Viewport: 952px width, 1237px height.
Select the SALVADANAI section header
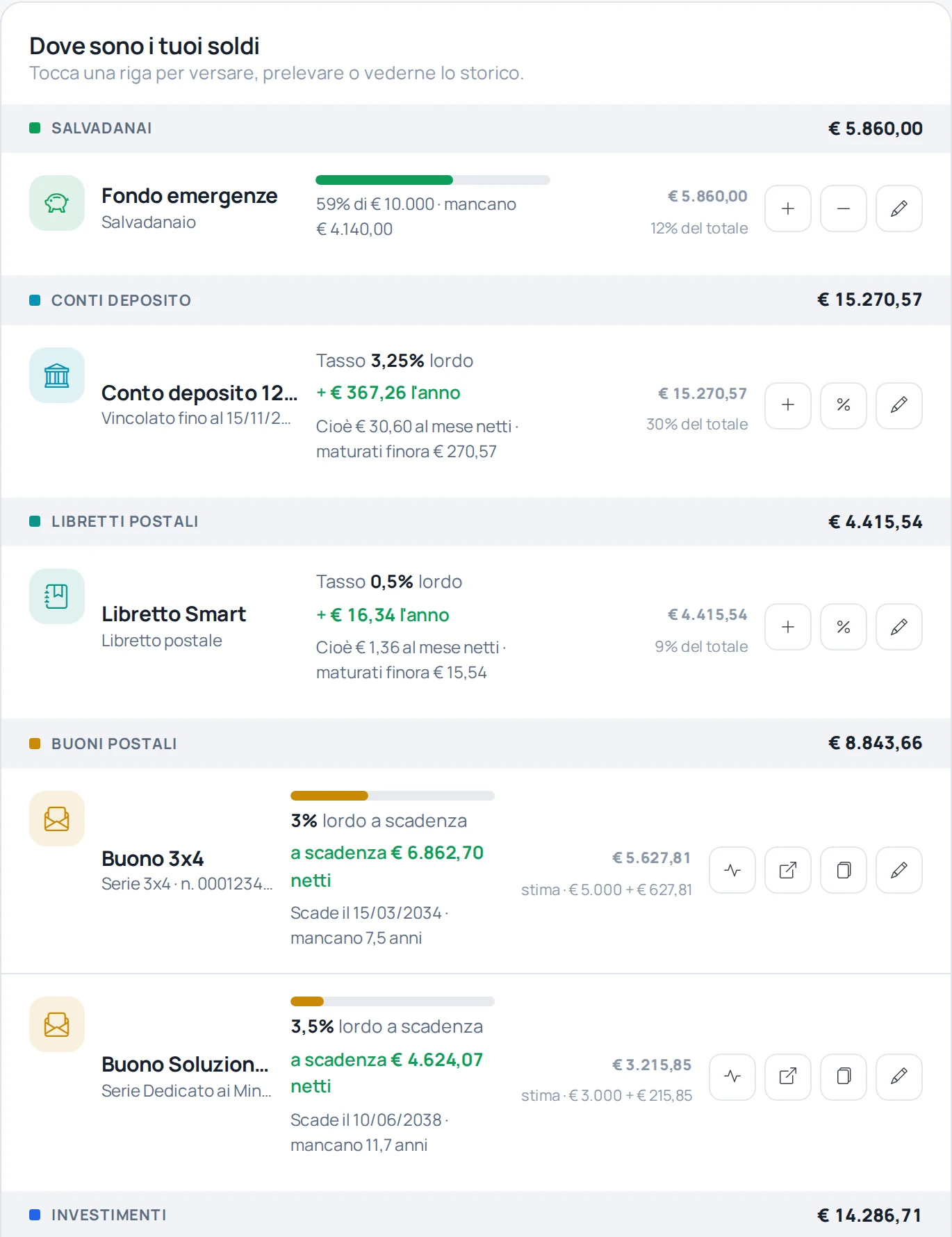tap(476, 129)
